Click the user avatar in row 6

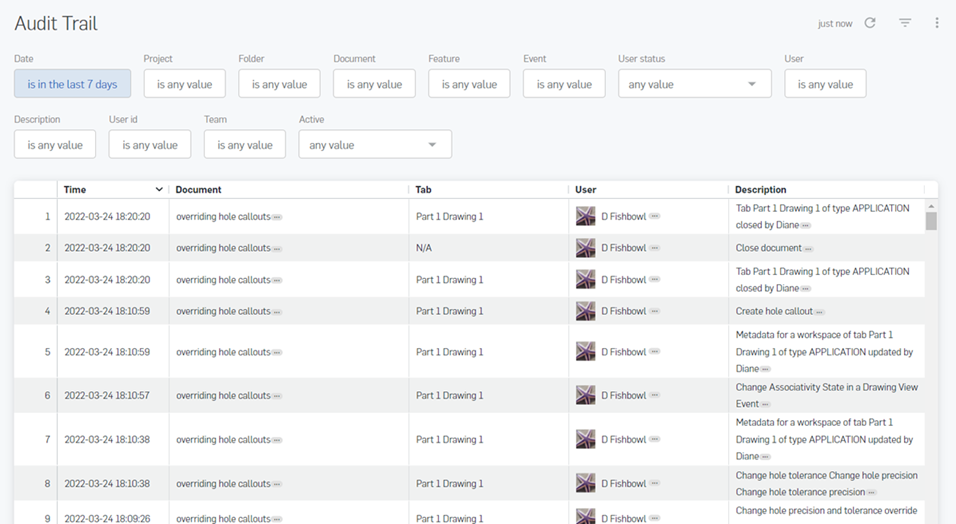coord(586,395)
